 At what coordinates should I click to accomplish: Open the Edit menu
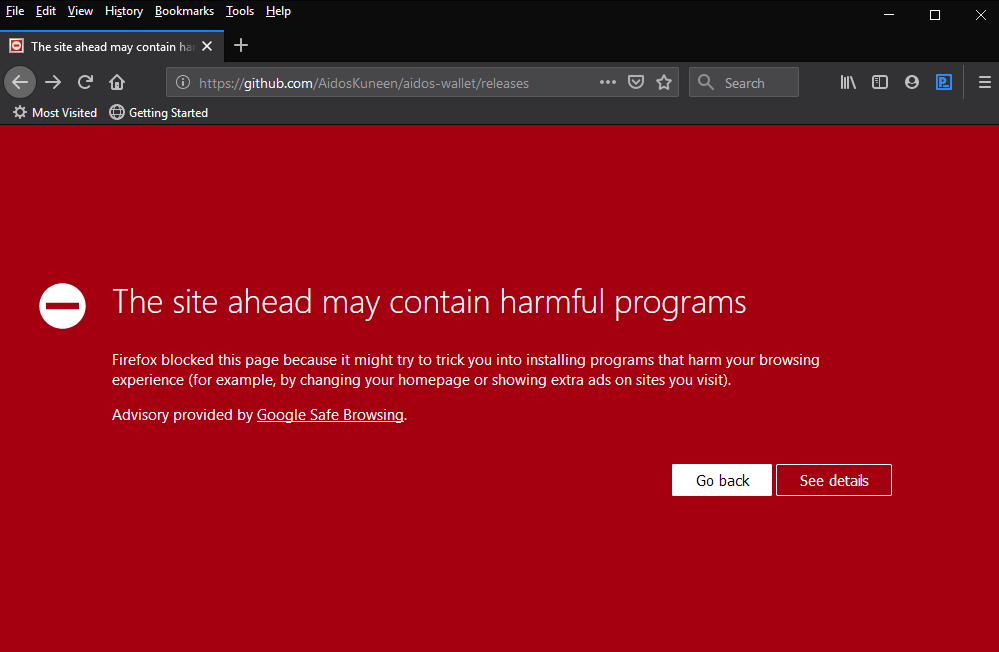[x=45, y=11]
